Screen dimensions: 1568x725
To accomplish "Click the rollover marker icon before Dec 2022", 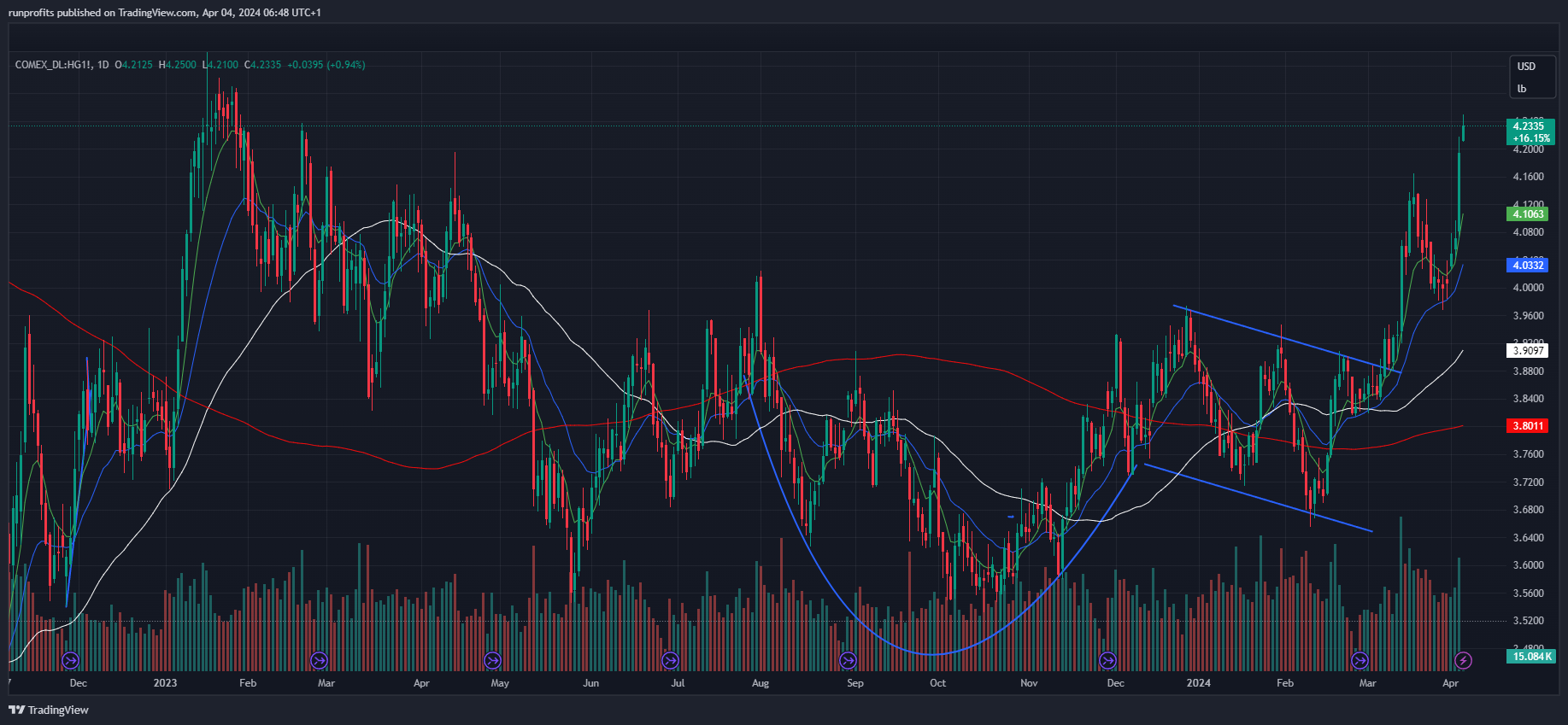I will click(71, 660).
